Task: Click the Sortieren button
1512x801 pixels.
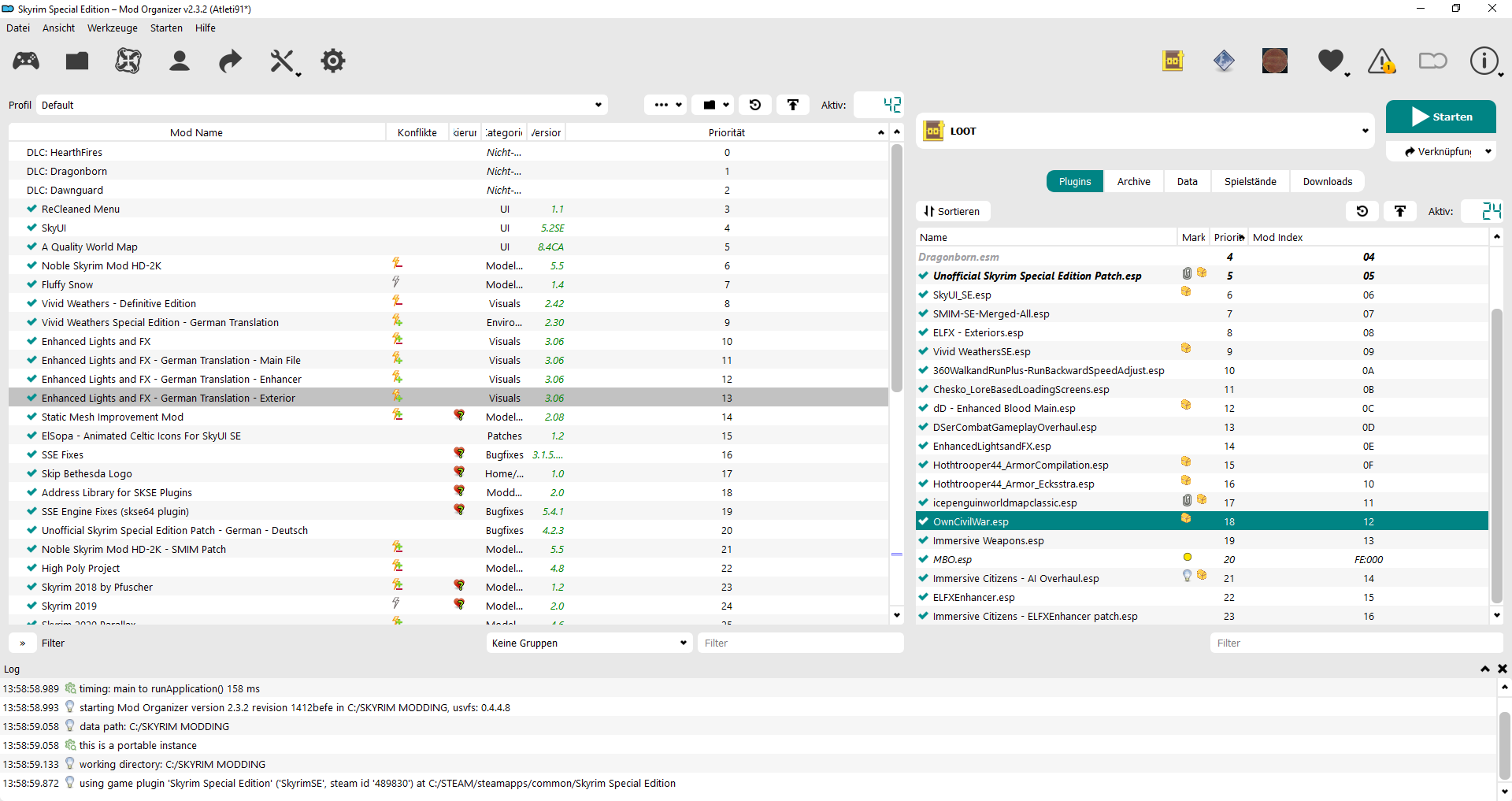Action: point(953,211)
